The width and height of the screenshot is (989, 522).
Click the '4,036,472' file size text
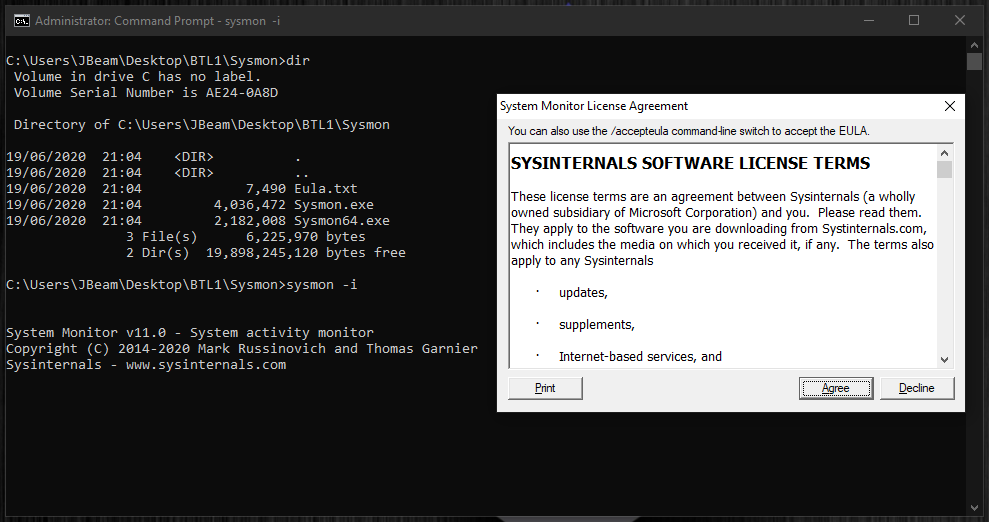point(250,205)
